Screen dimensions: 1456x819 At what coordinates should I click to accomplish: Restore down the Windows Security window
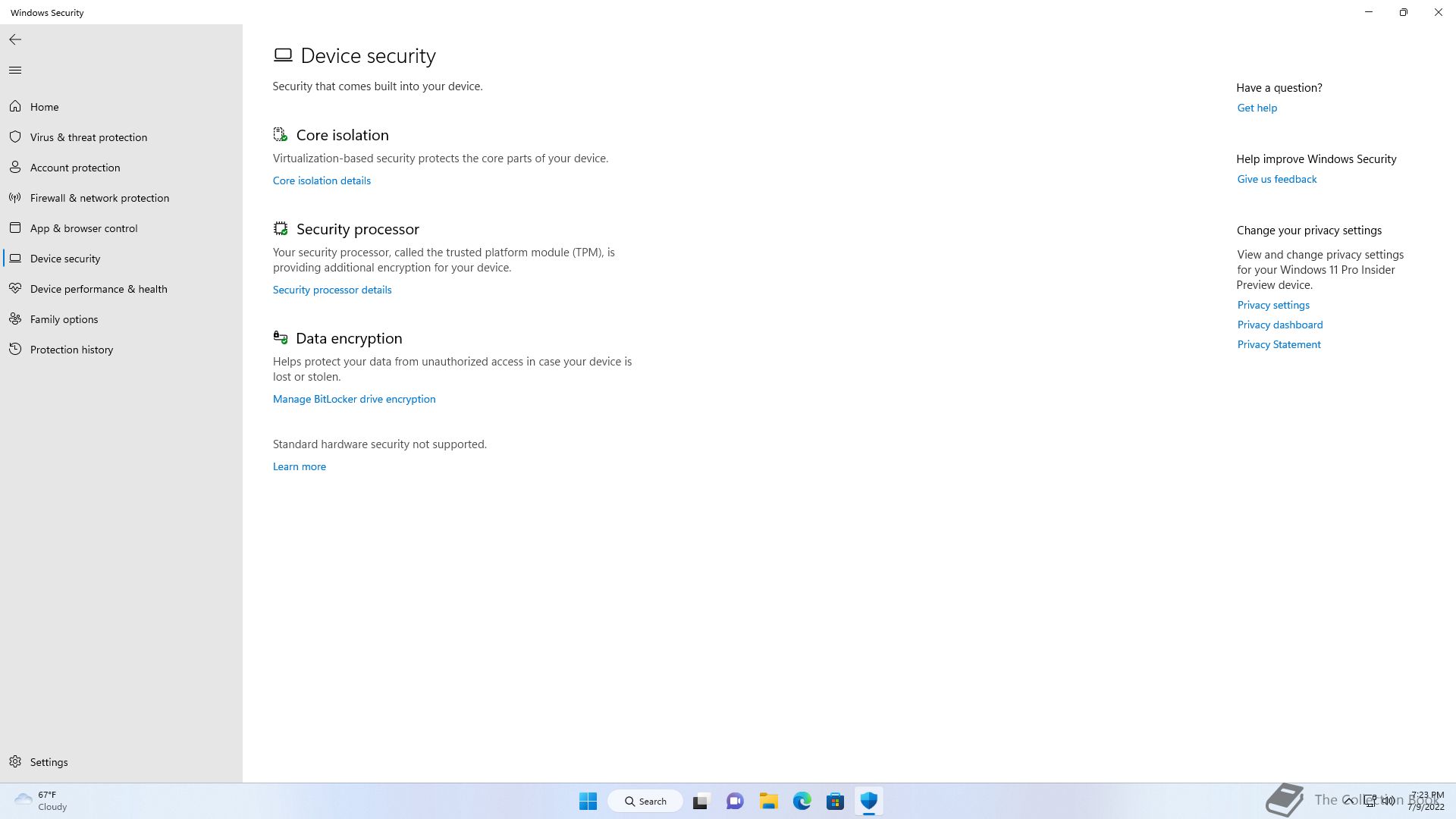pos(1404,12)
